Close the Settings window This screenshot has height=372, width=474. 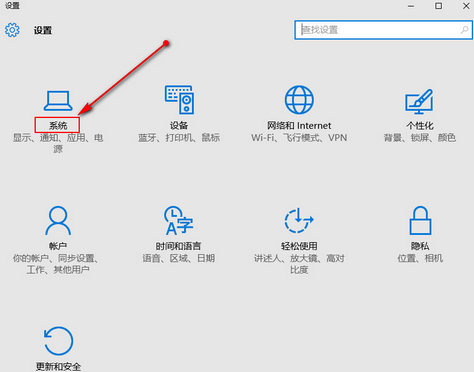(466, 6)
